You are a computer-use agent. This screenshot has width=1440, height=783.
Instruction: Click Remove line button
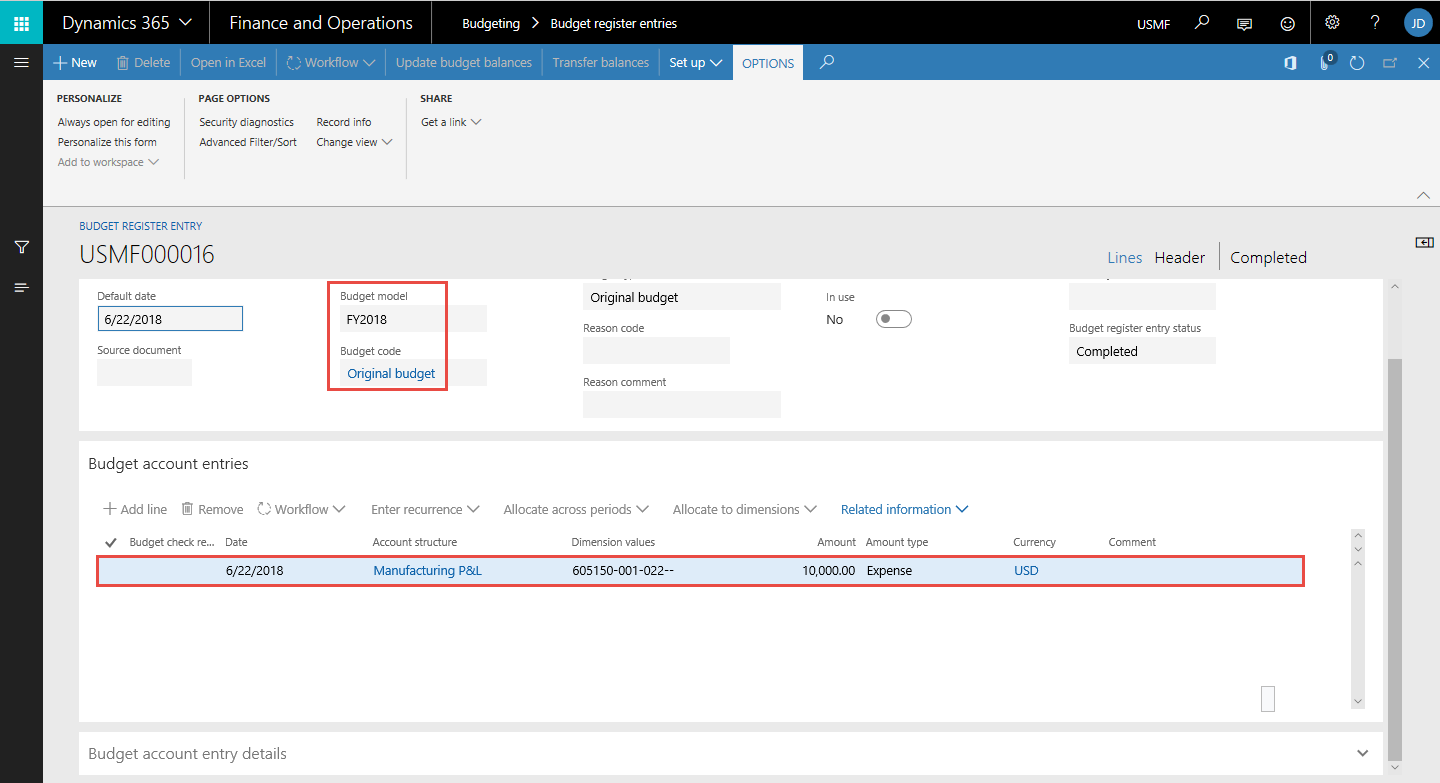212,509
